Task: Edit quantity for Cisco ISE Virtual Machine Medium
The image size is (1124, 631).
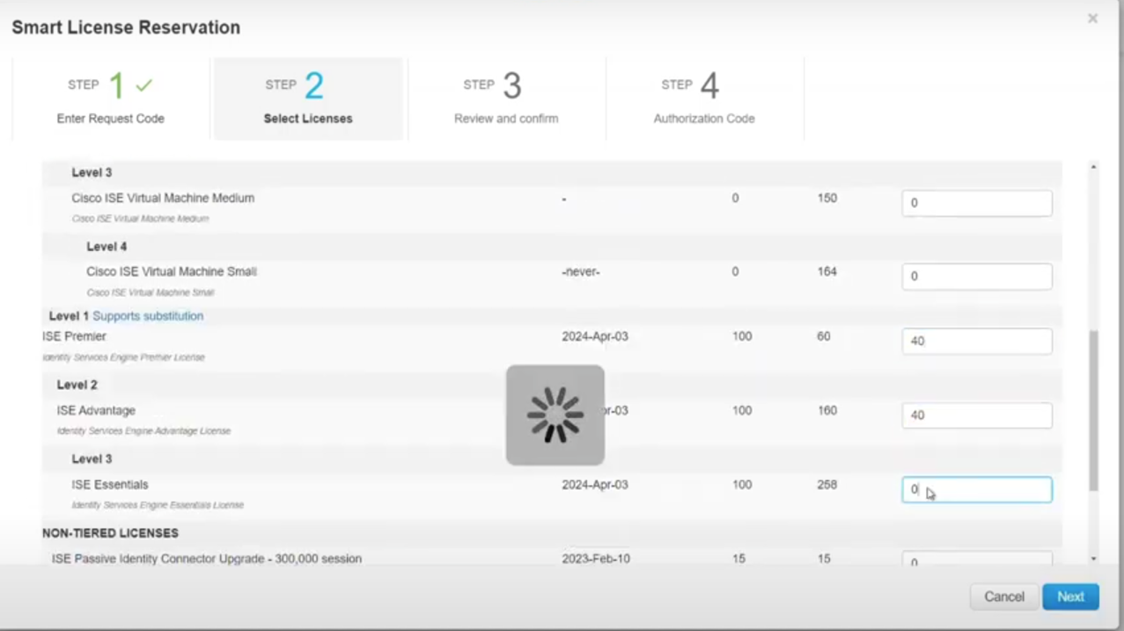Action: (977, 203)
